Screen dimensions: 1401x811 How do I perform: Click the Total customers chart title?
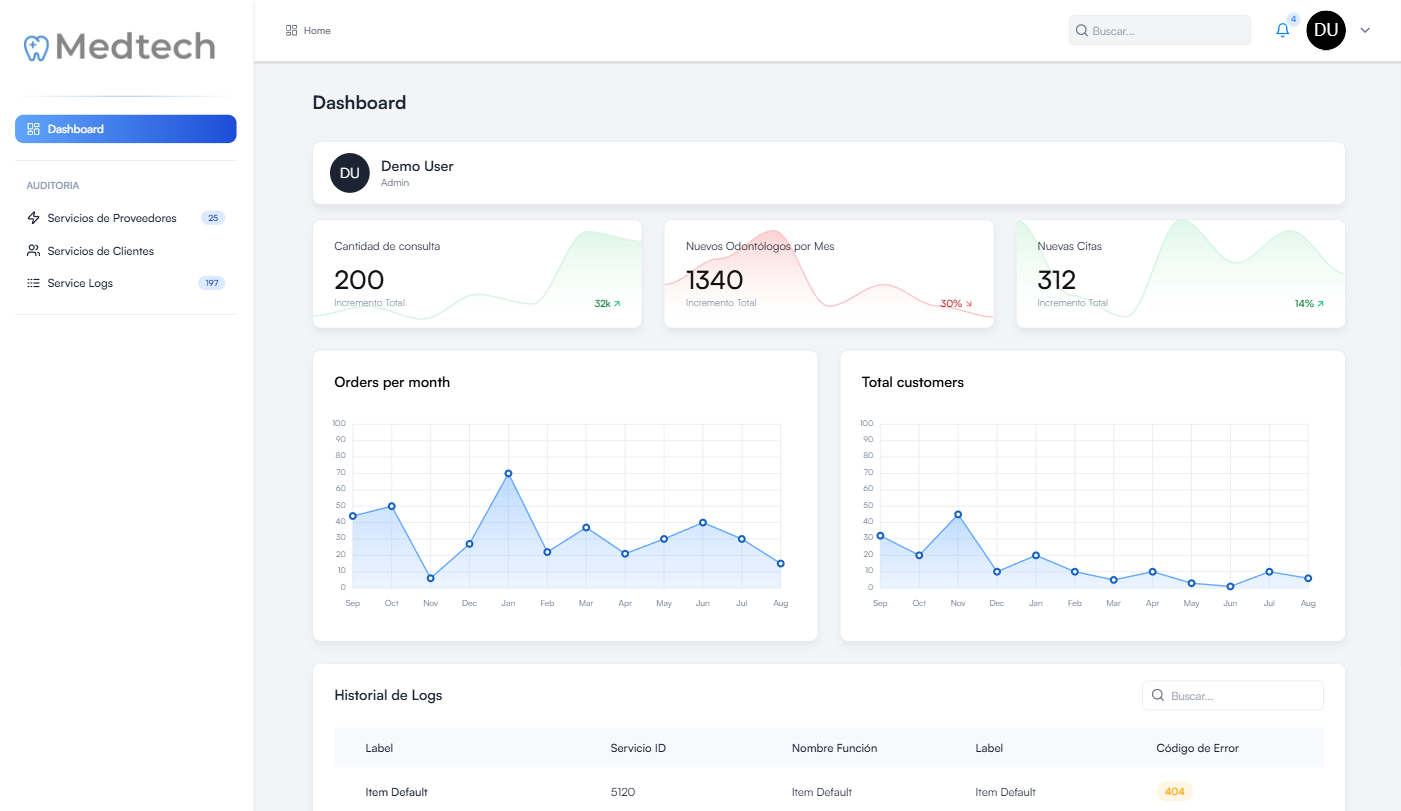(x=913, y=382)
